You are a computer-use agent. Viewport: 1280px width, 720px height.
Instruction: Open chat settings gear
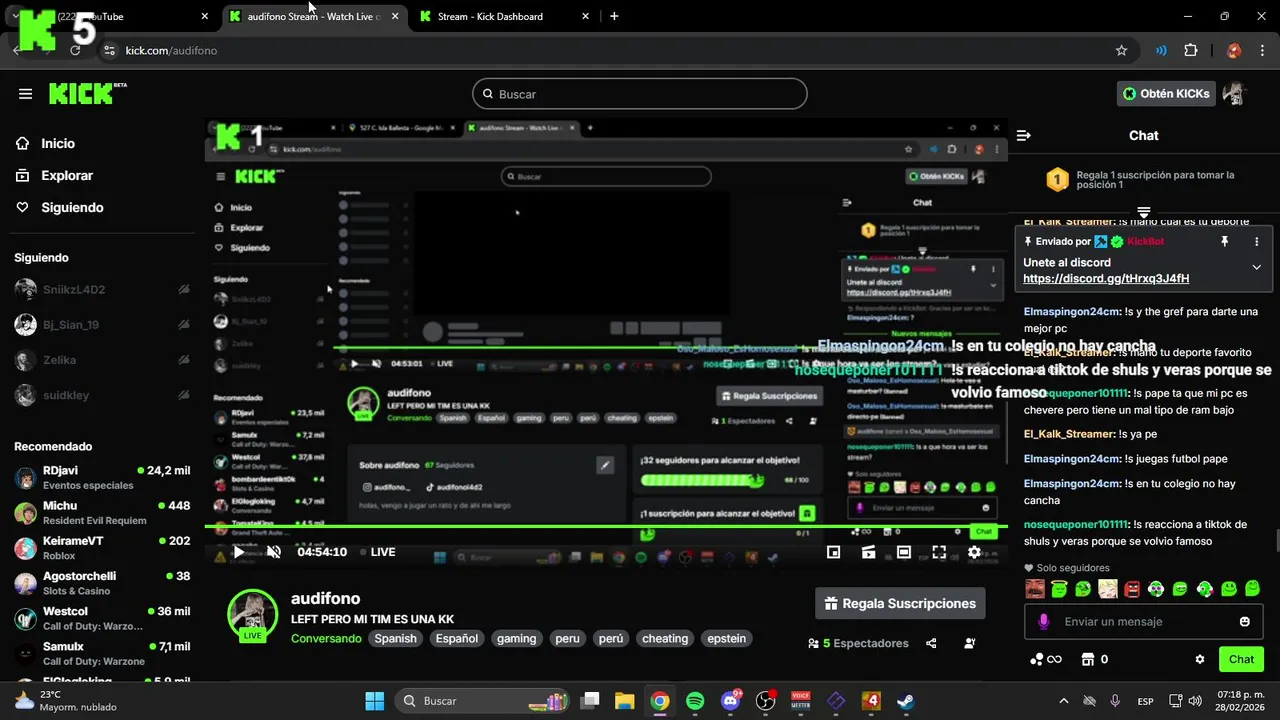coord(1200,660)
